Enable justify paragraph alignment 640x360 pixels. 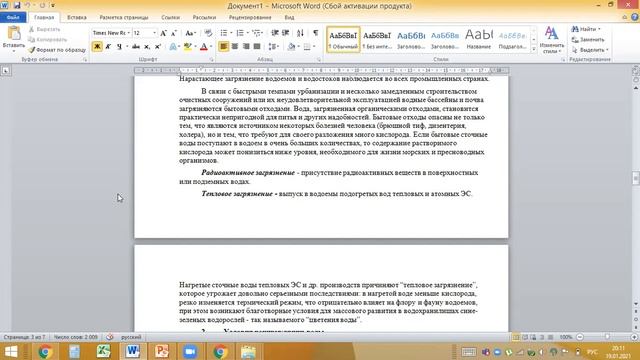257,47
